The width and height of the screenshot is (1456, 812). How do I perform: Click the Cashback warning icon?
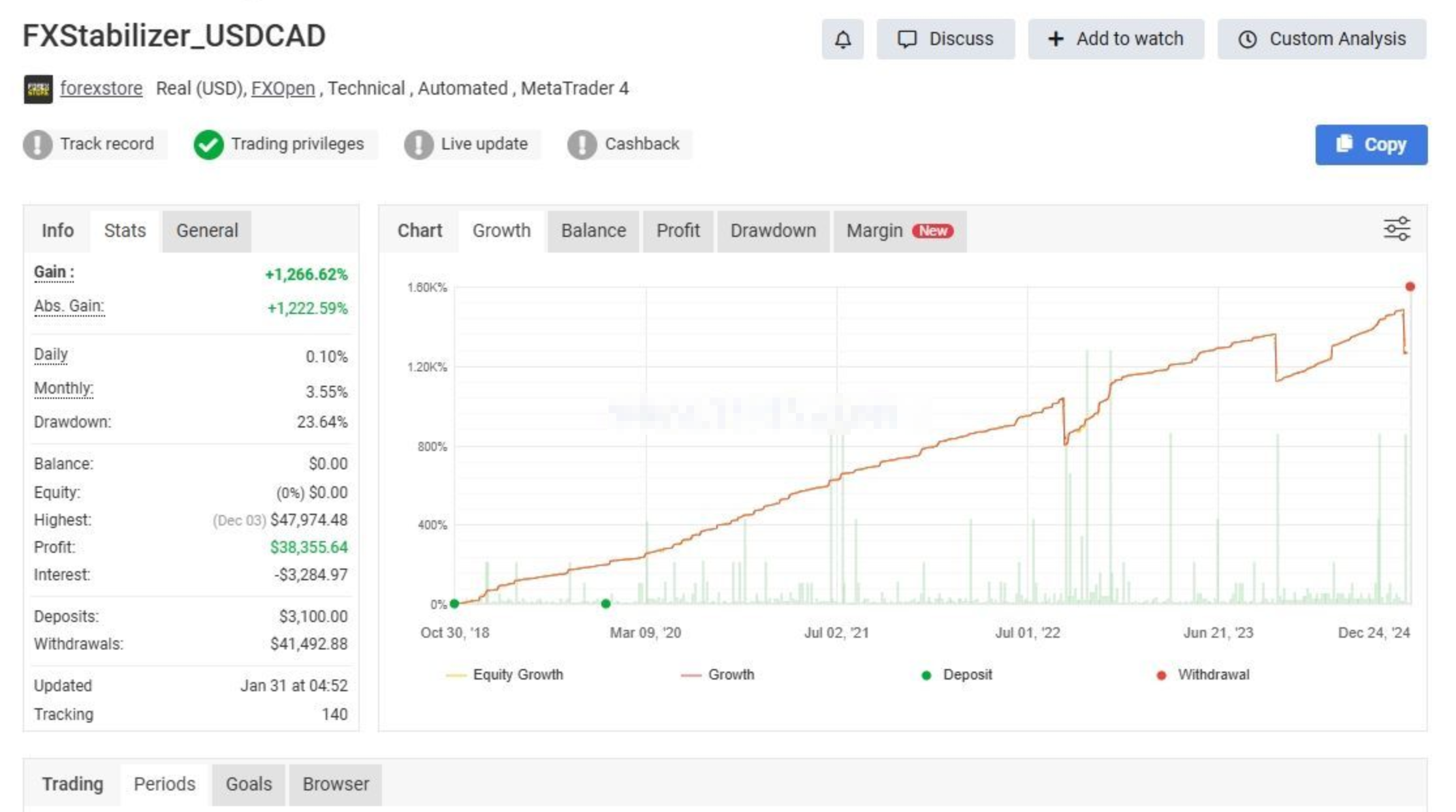[x=582, y=144]
